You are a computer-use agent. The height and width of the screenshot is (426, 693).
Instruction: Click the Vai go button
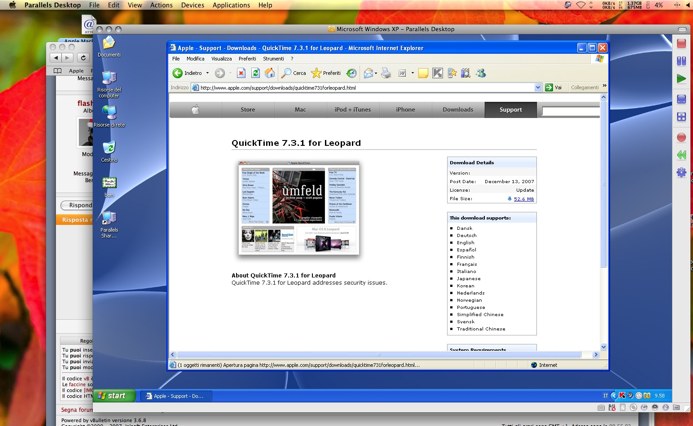[553, 87]
